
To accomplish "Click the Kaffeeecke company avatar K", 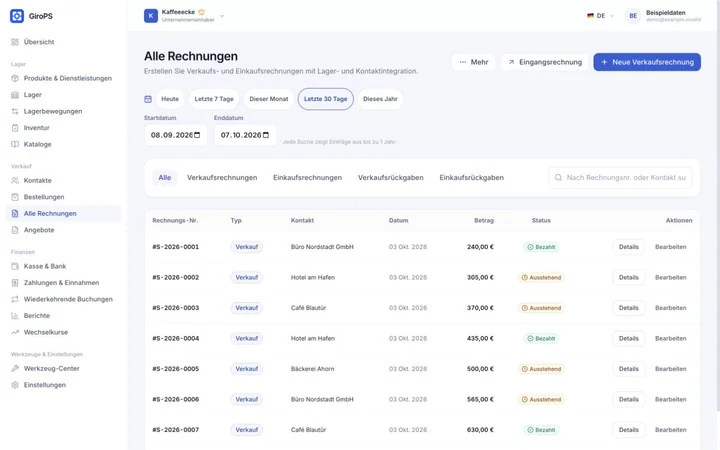I will coord(151,16).
